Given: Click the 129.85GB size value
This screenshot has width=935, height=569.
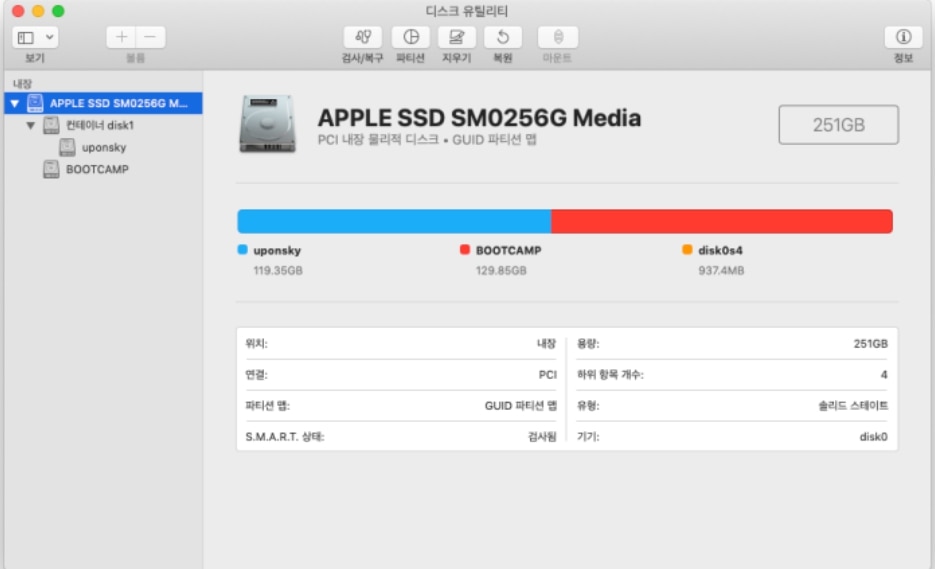Looking at the screenshot, I should point(501,271).
